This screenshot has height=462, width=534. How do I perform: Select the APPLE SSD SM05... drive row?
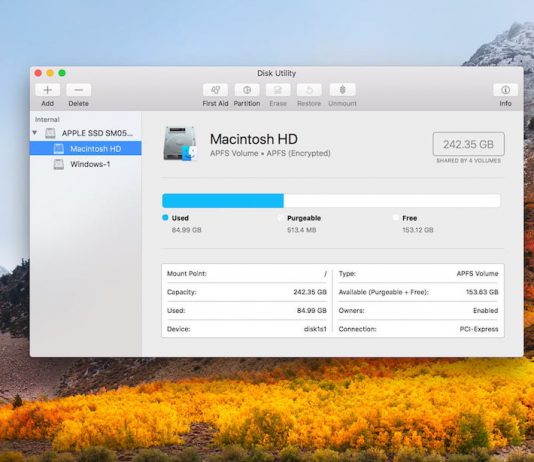point(85,133)
